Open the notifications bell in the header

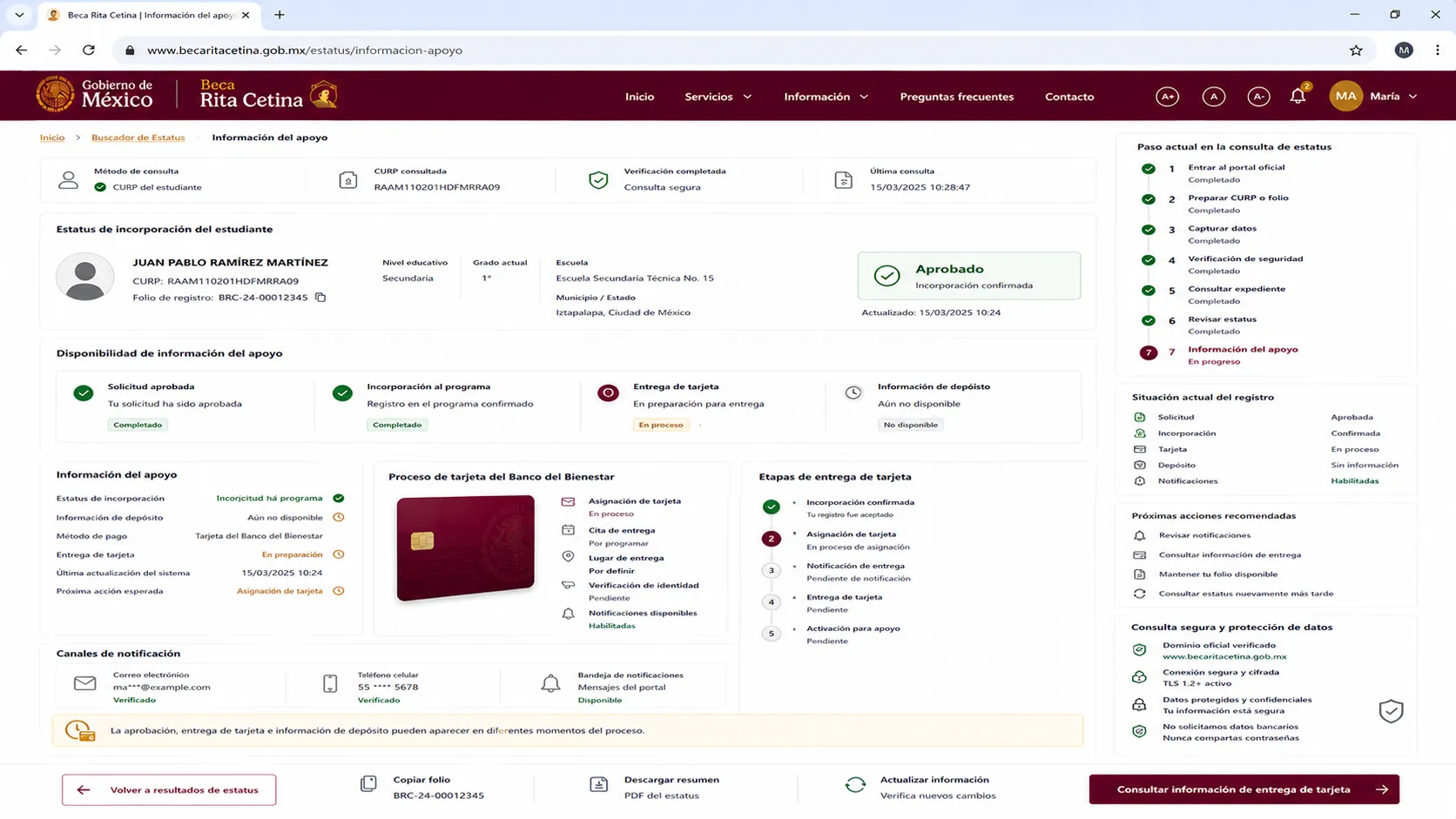pos(1298,96)
